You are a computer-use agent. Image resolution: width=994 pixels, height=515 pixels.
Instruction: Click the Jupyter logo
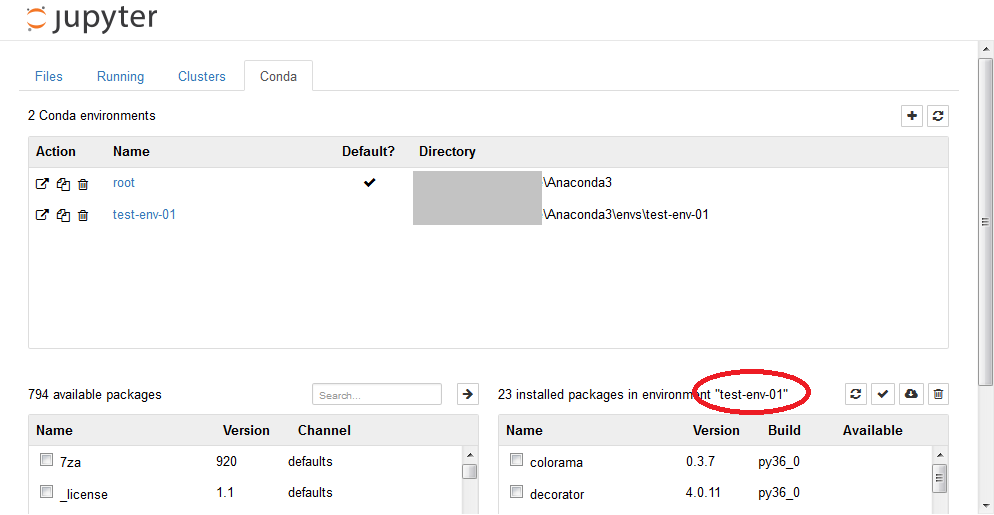[x=91, y=19]
